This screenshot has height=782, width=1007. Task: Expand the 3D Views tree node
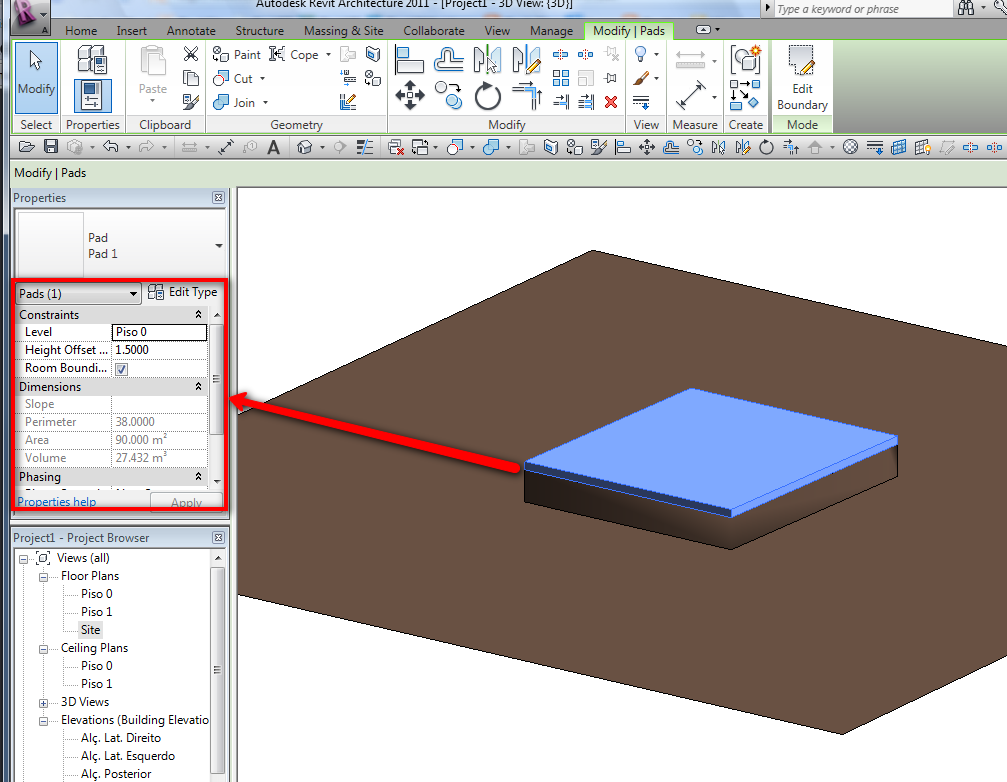[44, 702]
